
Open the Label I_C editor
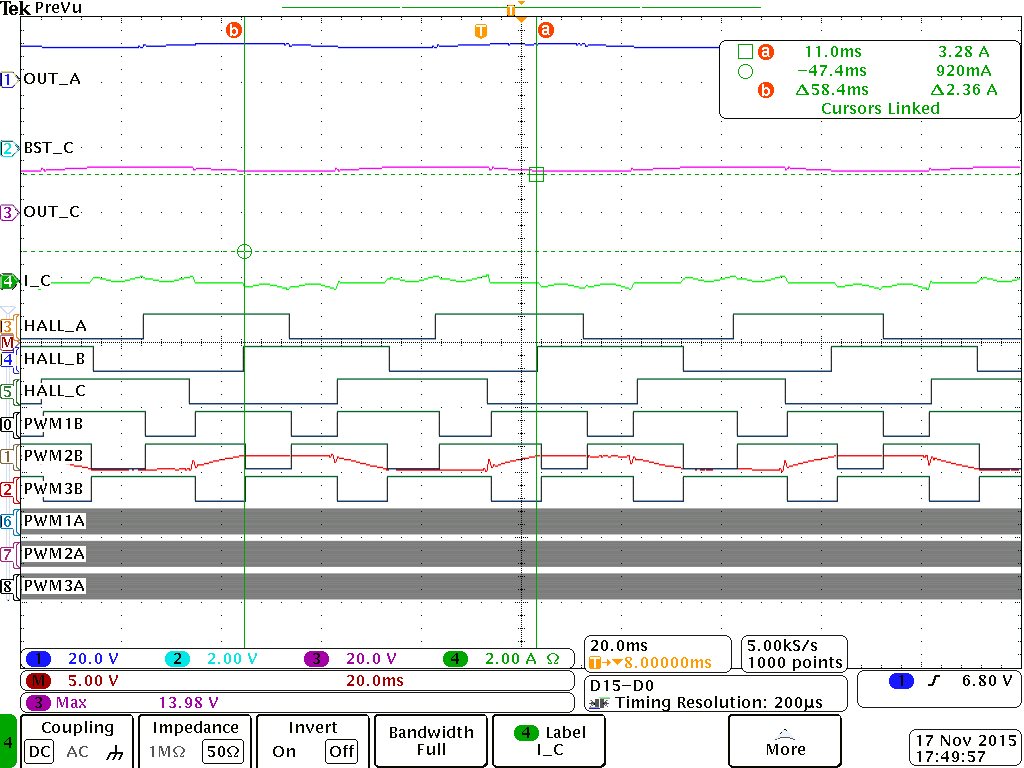548,741
